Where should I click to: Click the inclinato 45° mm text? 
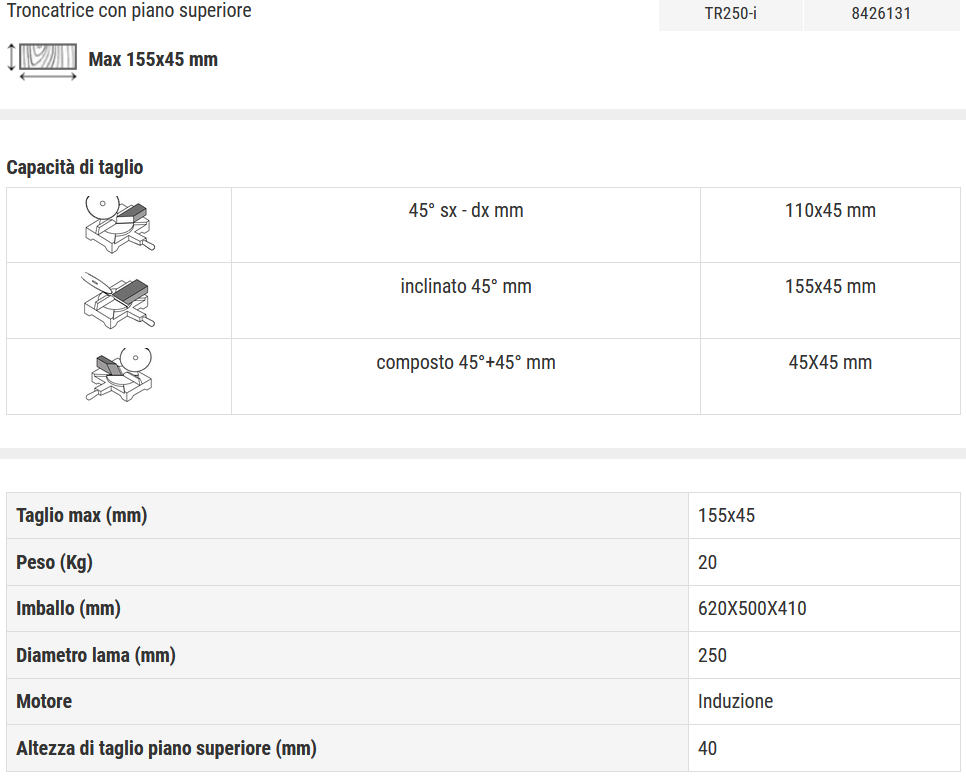tap(466, 287)
